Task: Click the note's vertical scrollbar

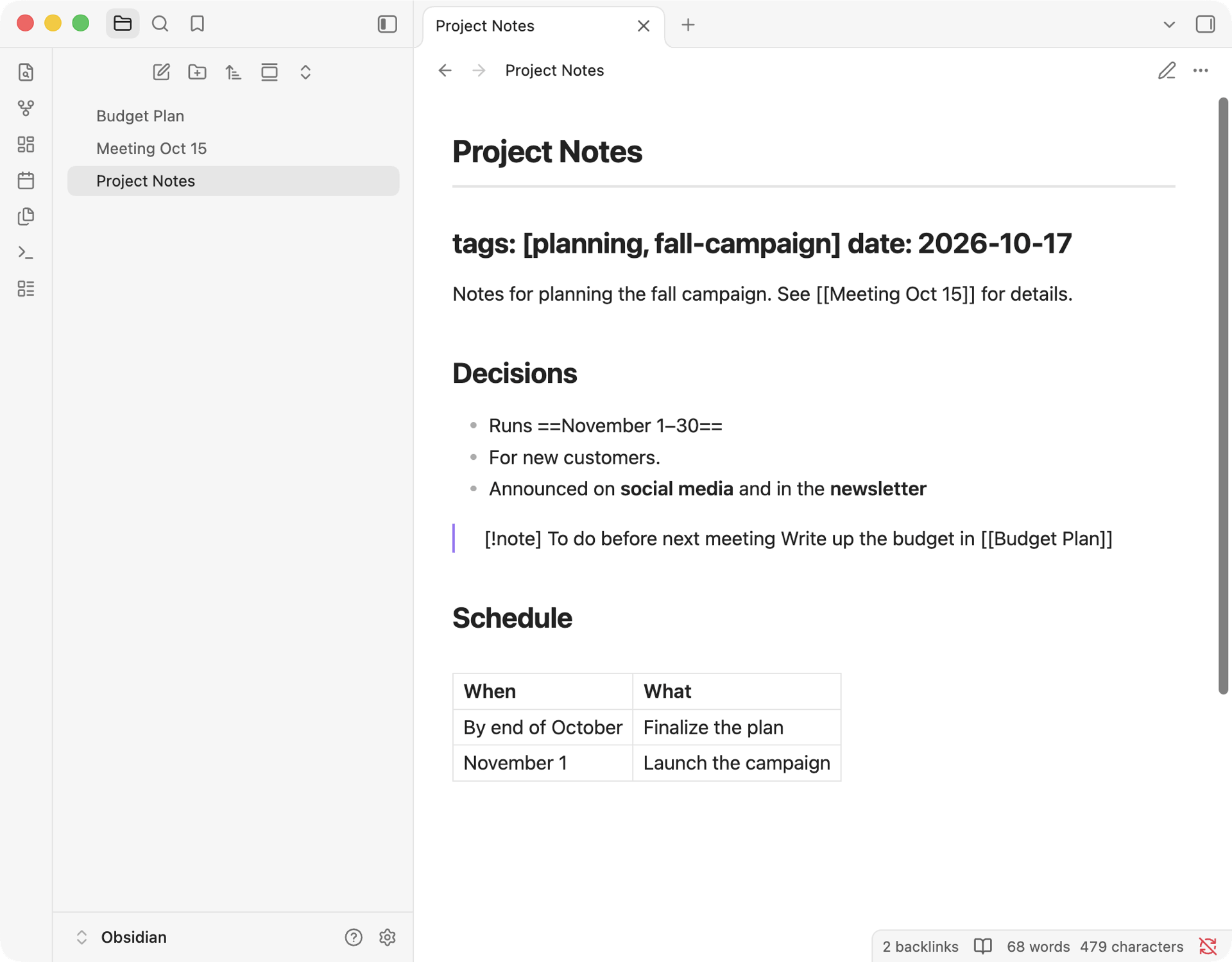Action: tap(1223, 396)
